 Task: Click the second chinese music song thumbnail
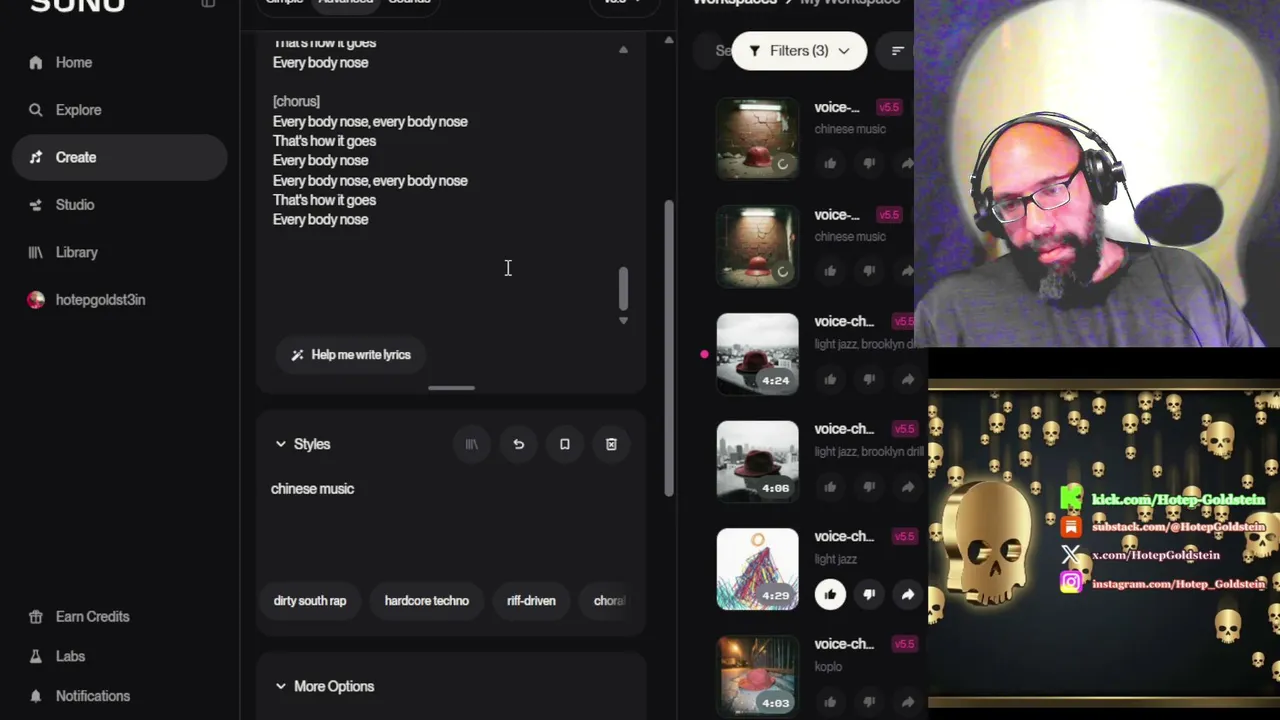tap(758, 246)
